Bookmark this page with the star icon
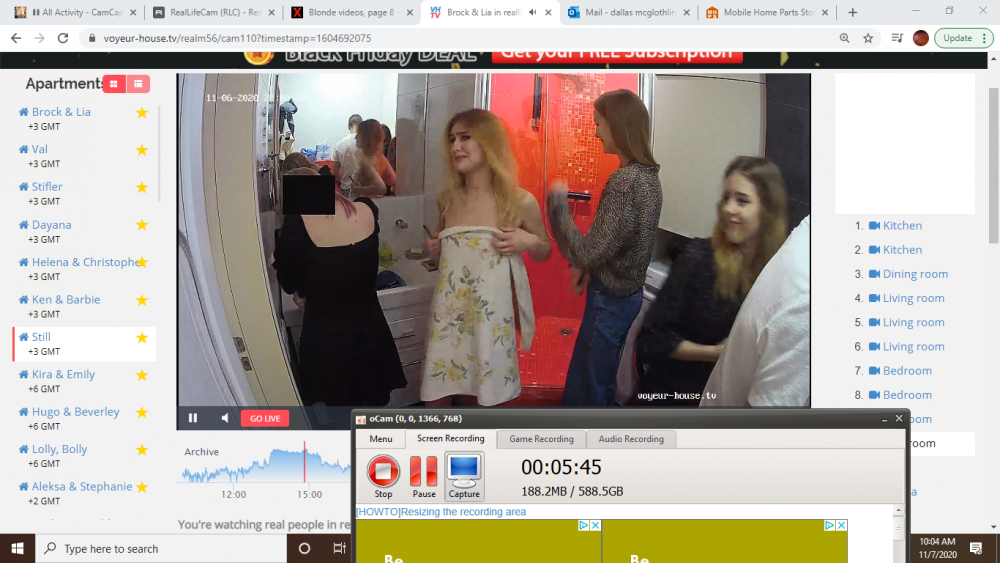Image resolution: width=1000 pixels, height=563 pixels. [x=868, y=38]
